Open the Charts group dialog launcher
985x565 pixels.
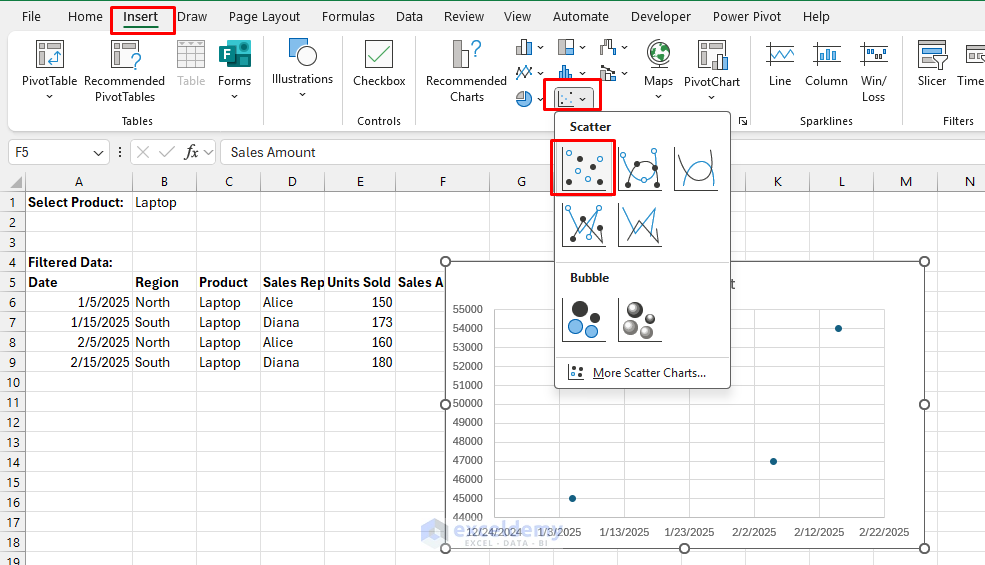point(743,121)
